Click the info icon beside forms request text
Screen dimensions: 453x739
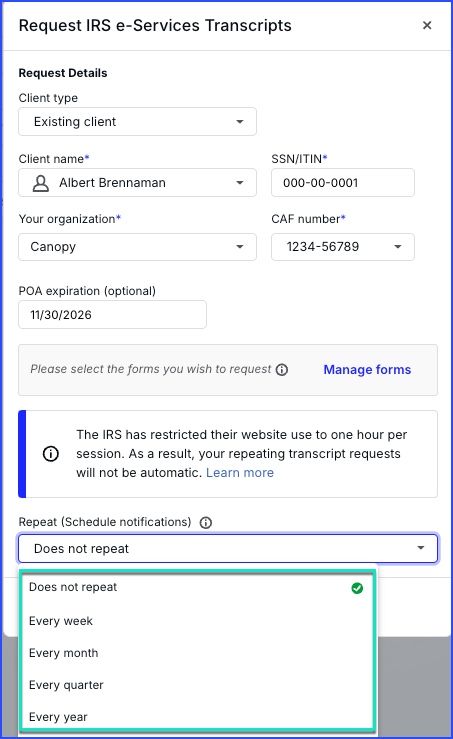coord(282,370)
